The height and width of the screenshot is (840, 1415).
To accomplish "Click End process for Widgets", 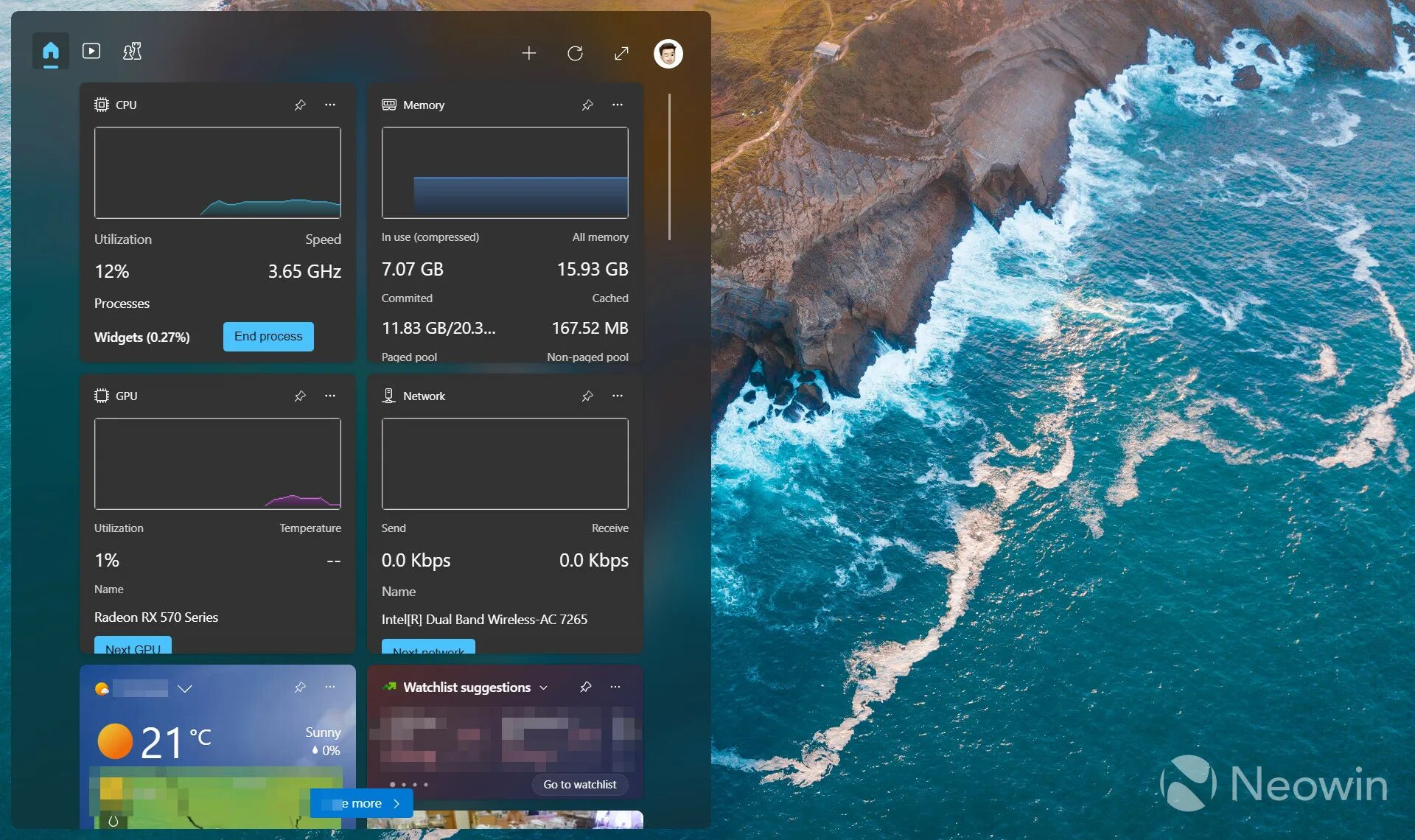I will (268, 335).
